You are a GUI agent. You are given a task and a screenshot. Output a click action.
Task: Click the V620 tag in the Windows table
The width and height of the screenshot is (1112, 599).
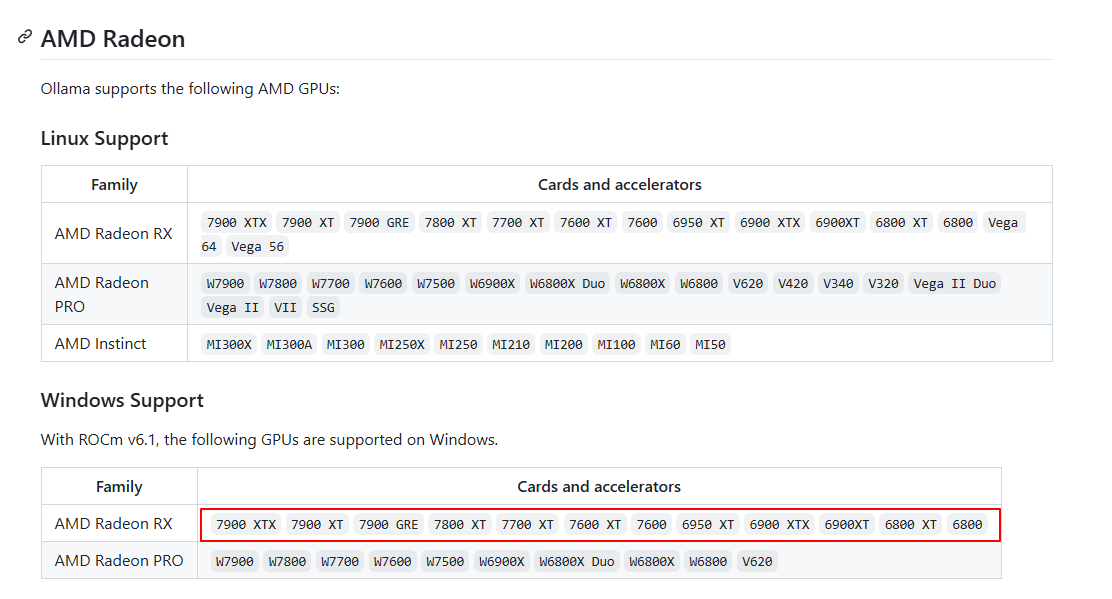(757, 561)
